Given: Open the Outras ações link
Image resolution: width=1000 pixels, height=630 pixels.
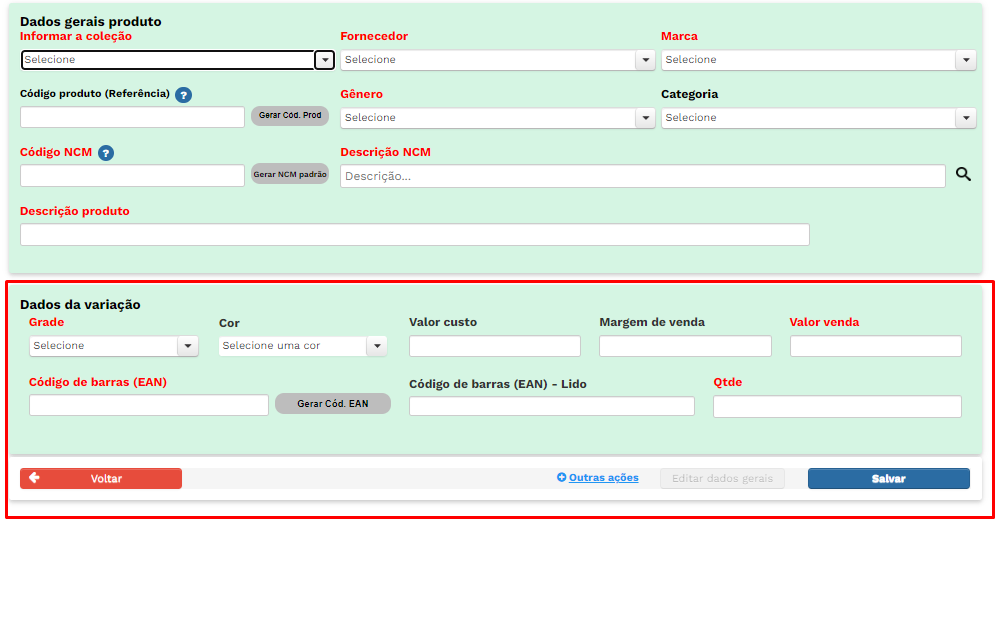Looking at the screenshot, I should [x=603, y=478].
